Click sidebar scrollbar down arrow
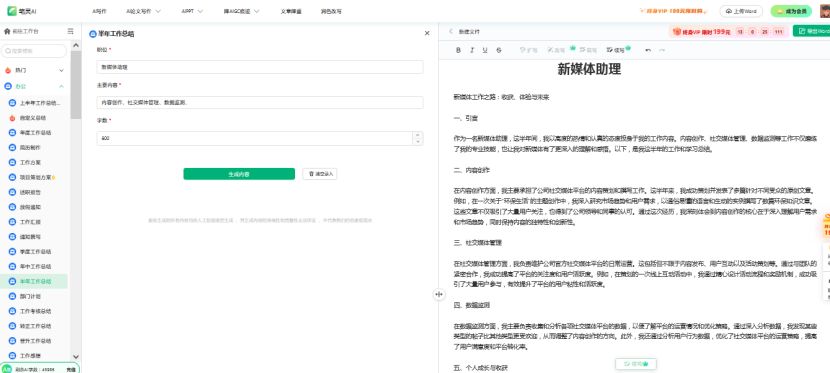The width and height of the screenshot is (830, 373). pos(75,357)
